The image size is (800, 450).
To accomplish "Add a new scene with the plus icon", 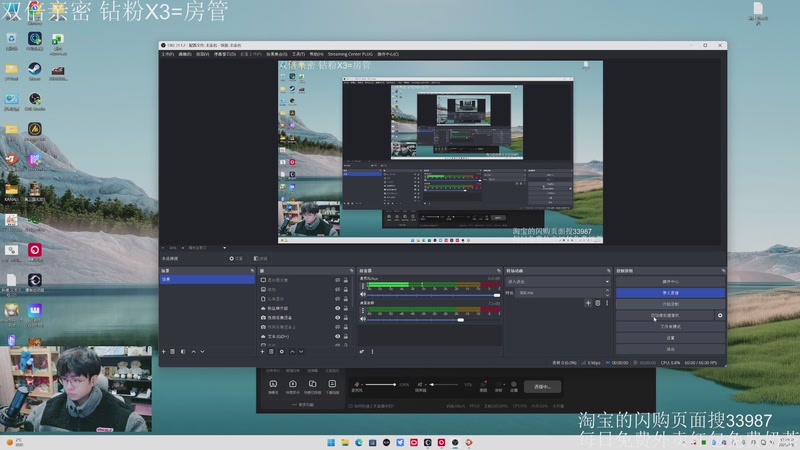I will [x=164, y=352].
